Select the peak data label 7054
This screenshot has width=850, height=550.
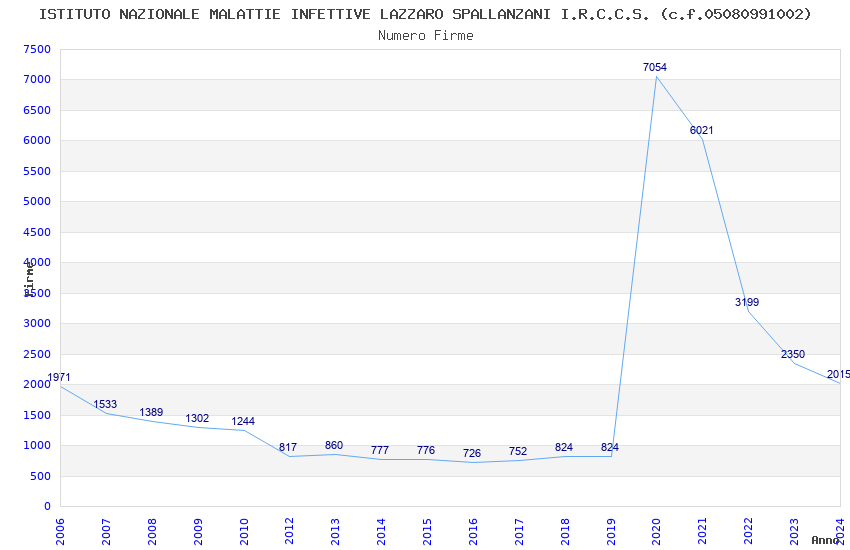click(655, 67)
